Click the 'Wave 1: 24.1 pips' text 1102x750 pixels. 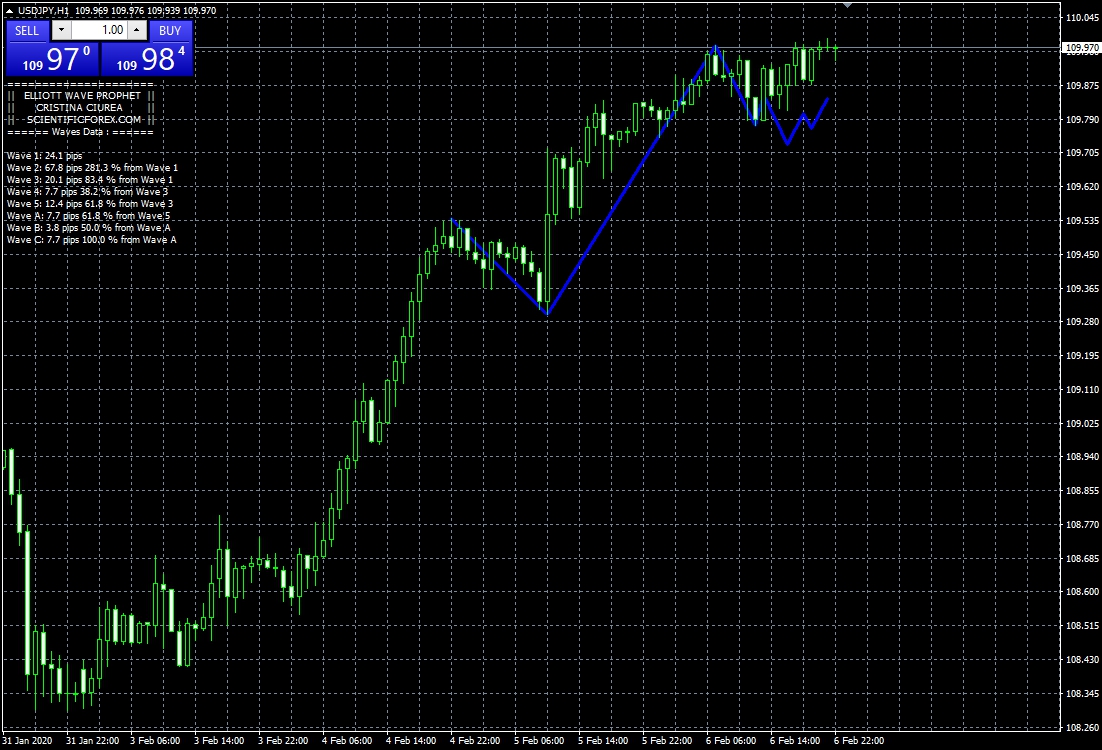[44, 156]
